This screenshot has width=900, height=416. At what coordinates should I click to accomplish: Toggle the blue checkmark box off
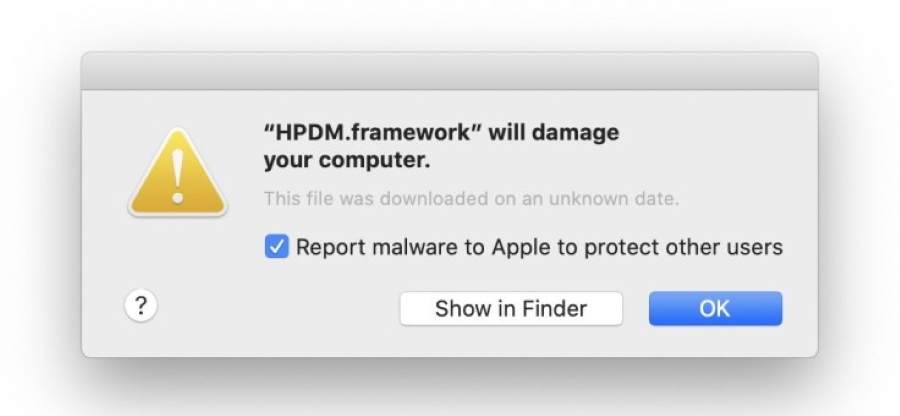click(276, 246)
